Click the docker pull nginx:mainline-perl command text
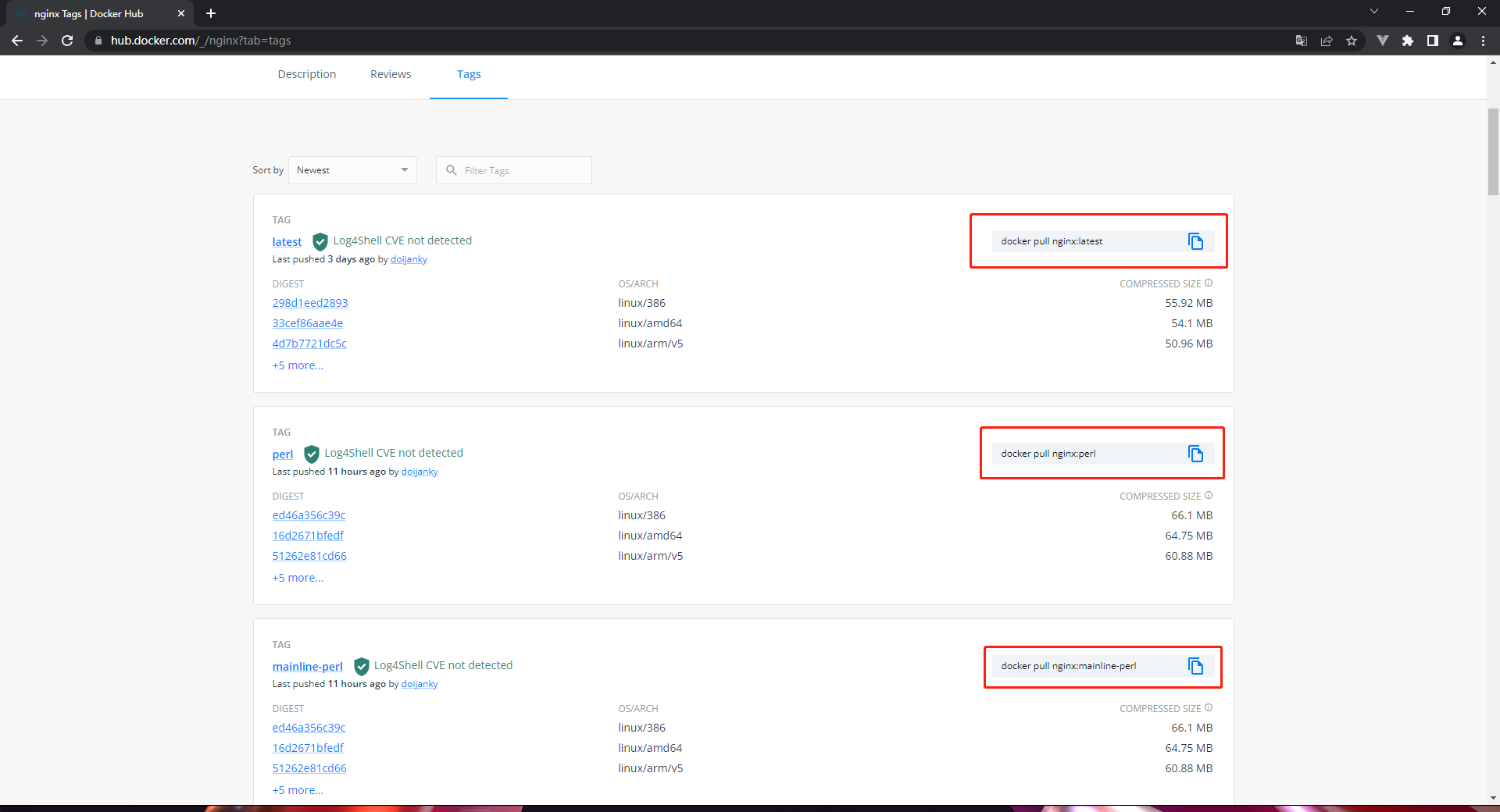 1068,666
